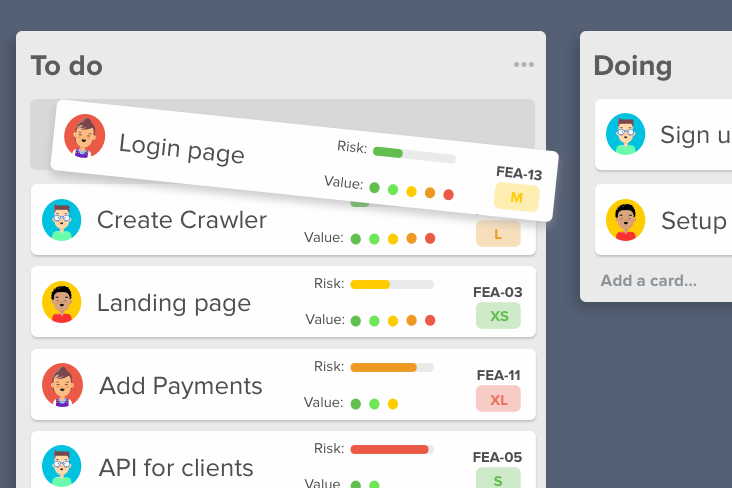The height and width of the screenshot is (488, 732).
Task: Click the red Value dot on Landing page
Action: click(430, 320)
